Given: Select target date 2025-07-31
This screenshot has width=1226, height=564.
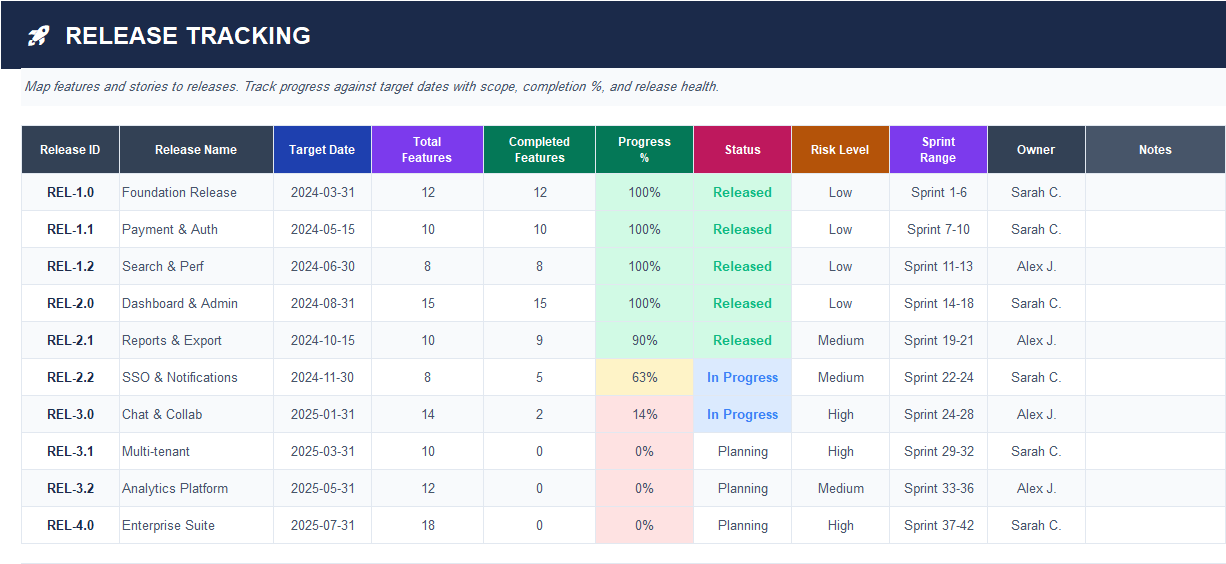Looking at the screenshot, I should point(322,525).
